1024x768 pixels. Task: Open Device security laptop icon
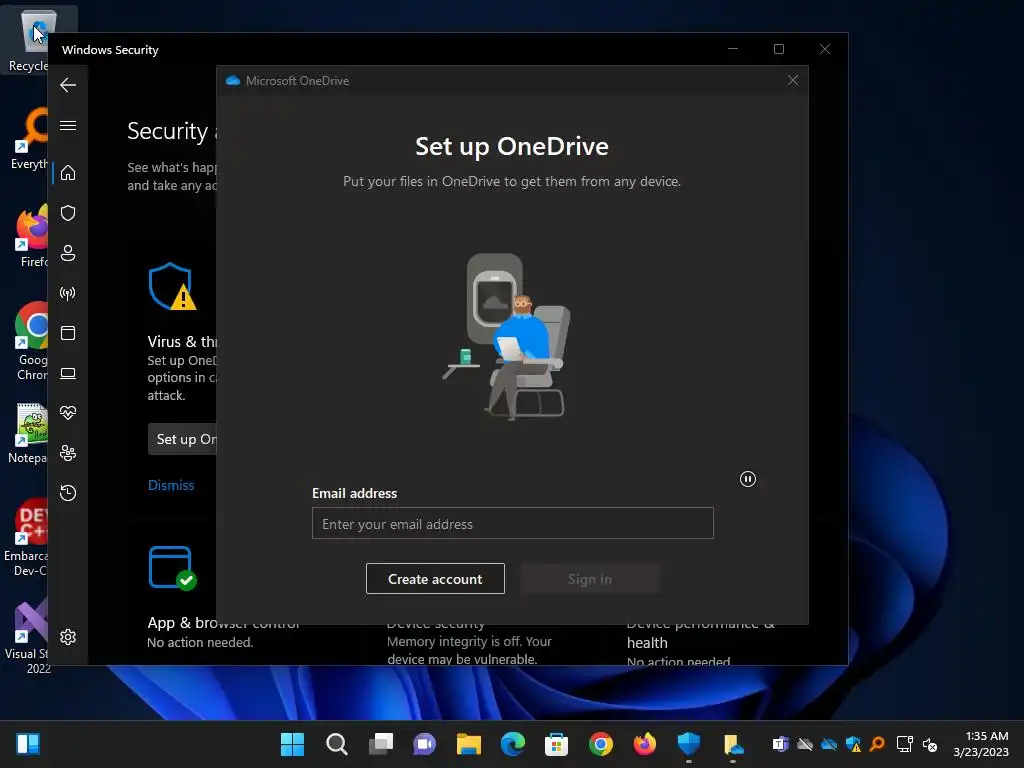point(68,373)
